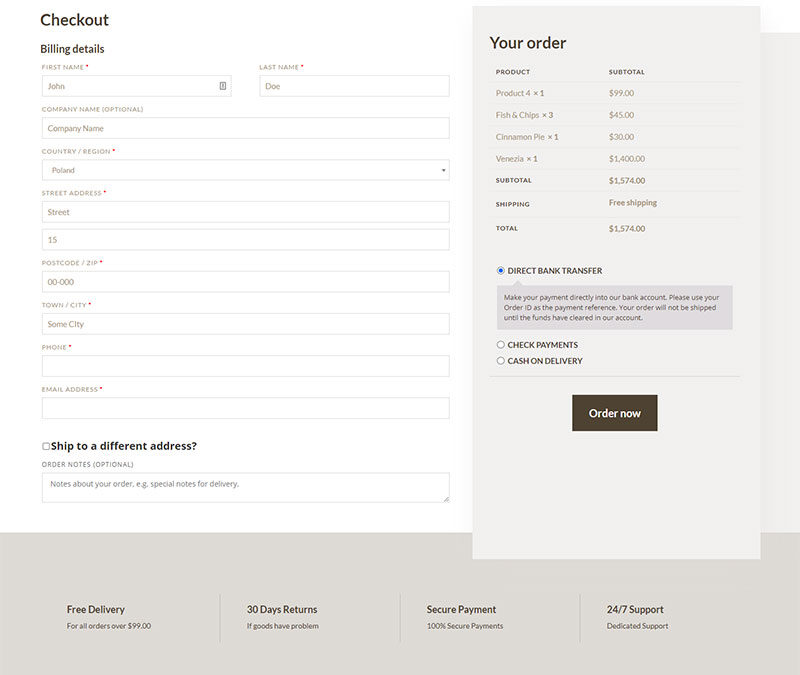The height and width of the screenshot is (675, 800).
Task: Click the autofill icon in First Name field
Action: 222,86
